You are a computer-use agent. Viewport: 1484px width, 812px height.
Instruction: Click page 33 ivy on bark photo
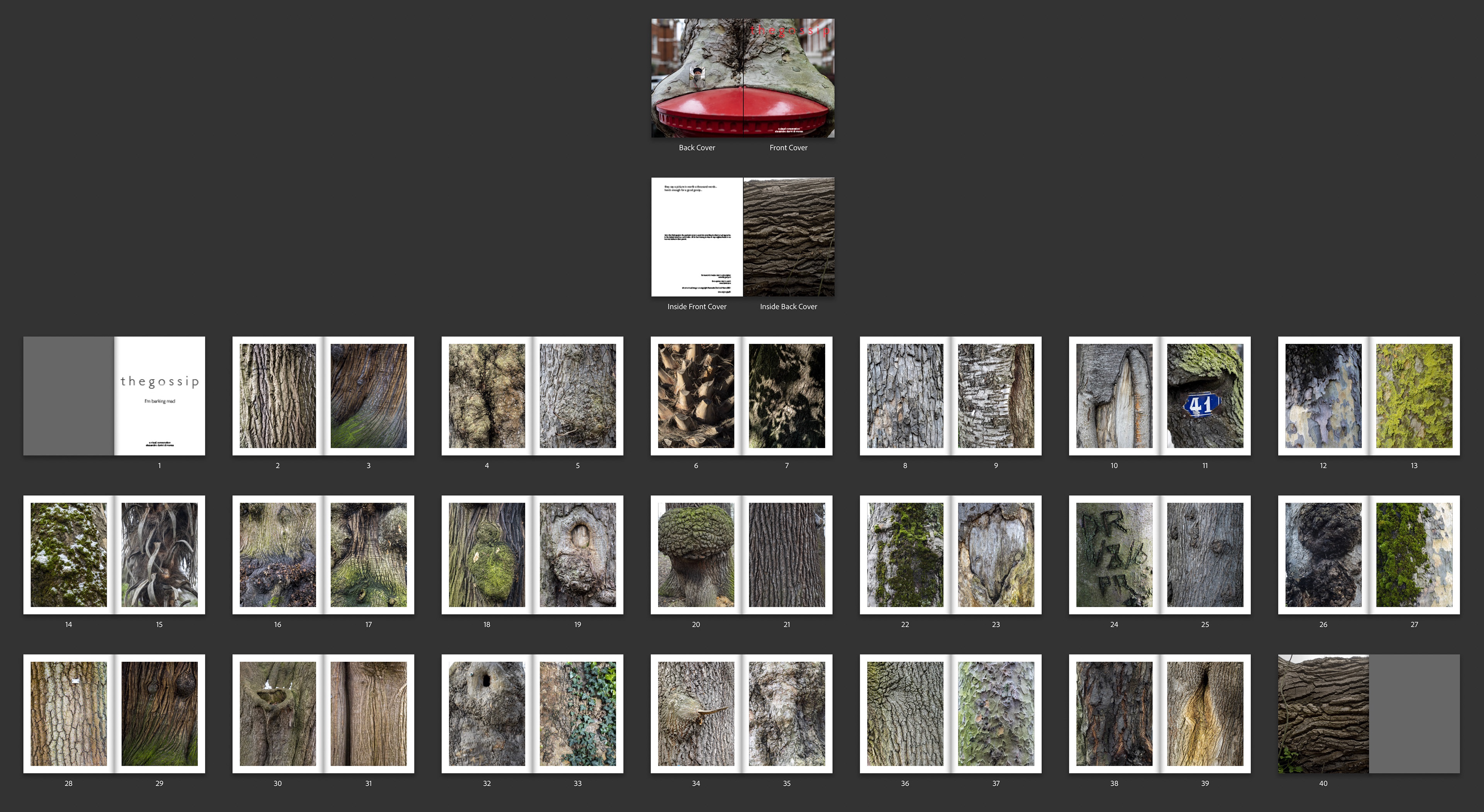tap(577, 713)
